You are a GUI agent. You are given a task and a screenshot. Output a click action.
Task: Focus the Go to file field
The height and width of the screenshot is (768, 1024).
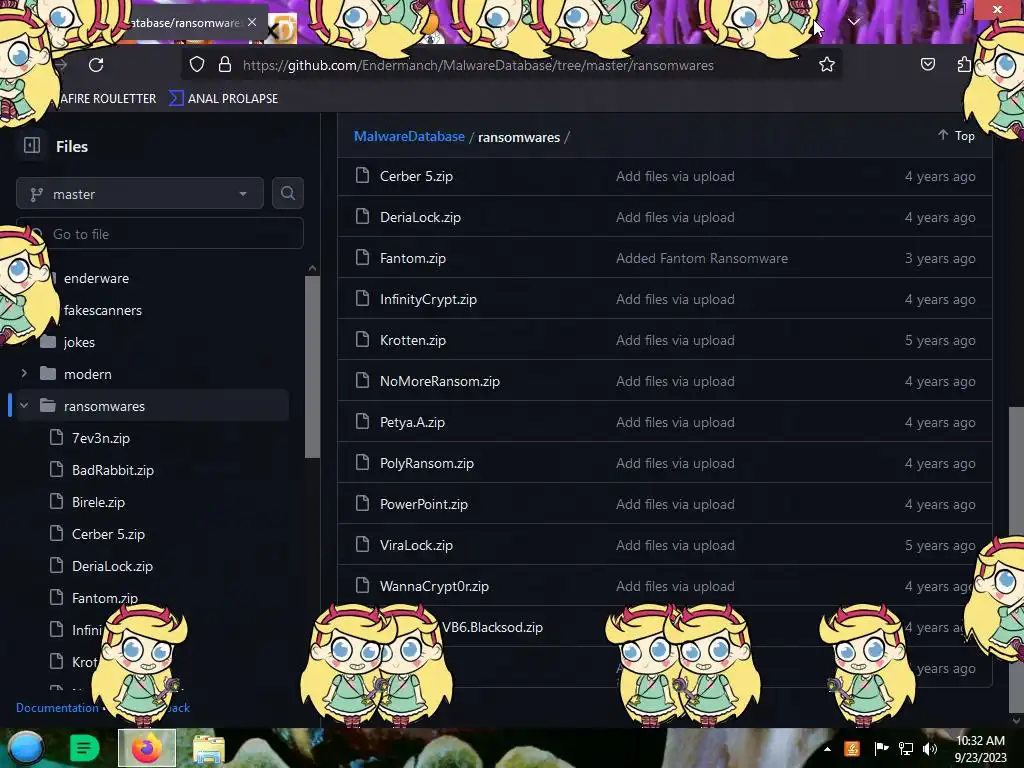tap(160, 234)
